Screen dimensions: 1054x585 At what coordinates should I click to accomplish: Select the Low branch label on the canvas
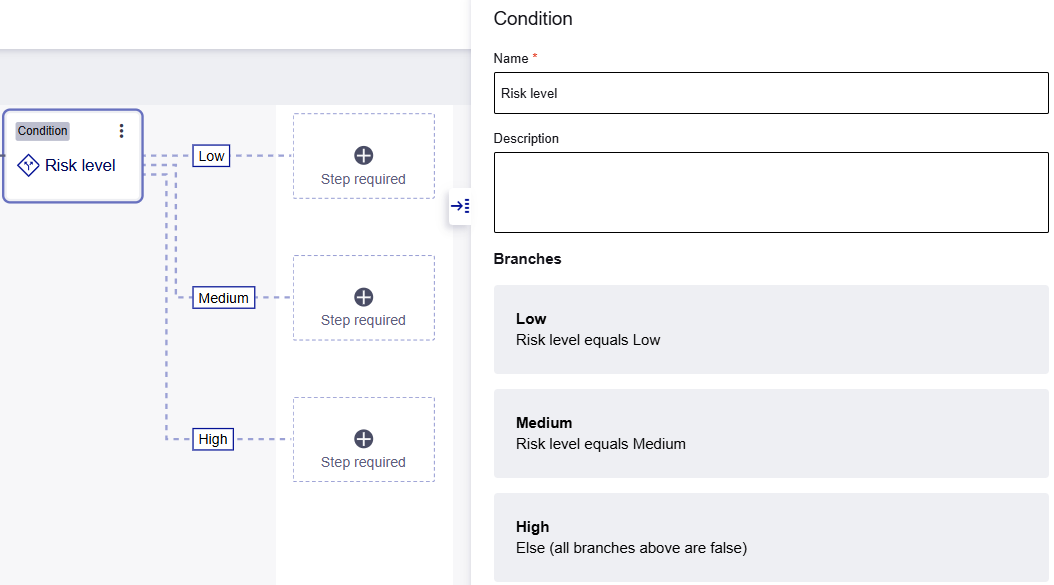210,155
